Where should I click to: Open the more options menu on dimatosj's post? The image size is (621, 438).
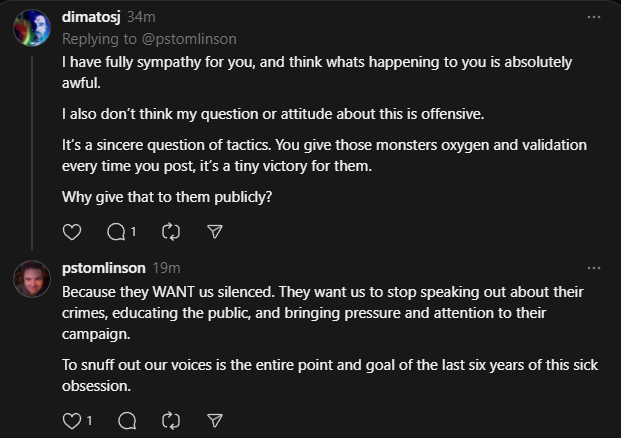(x=594, y=17)
